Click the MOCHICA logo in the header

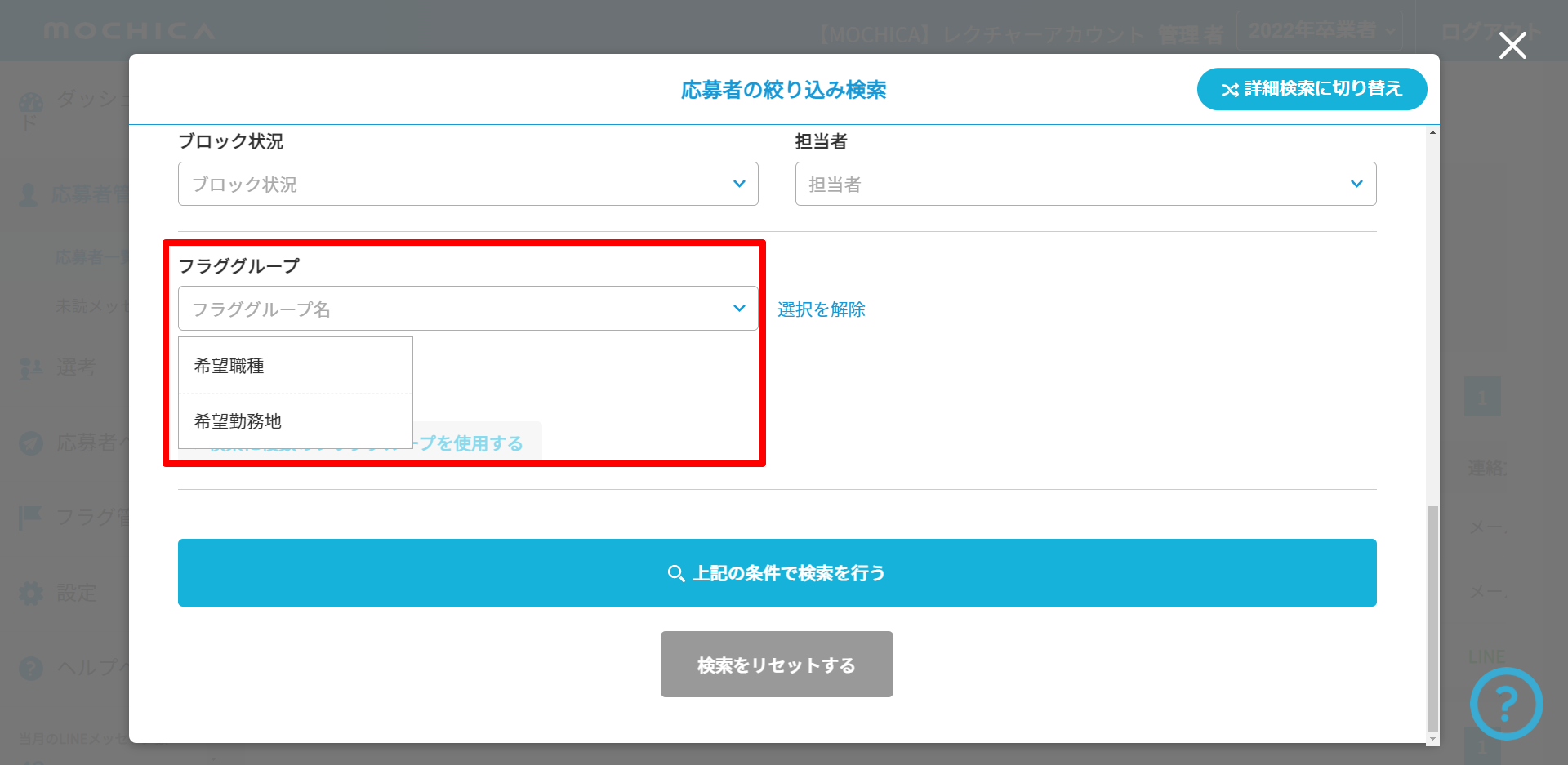point(129,31)
